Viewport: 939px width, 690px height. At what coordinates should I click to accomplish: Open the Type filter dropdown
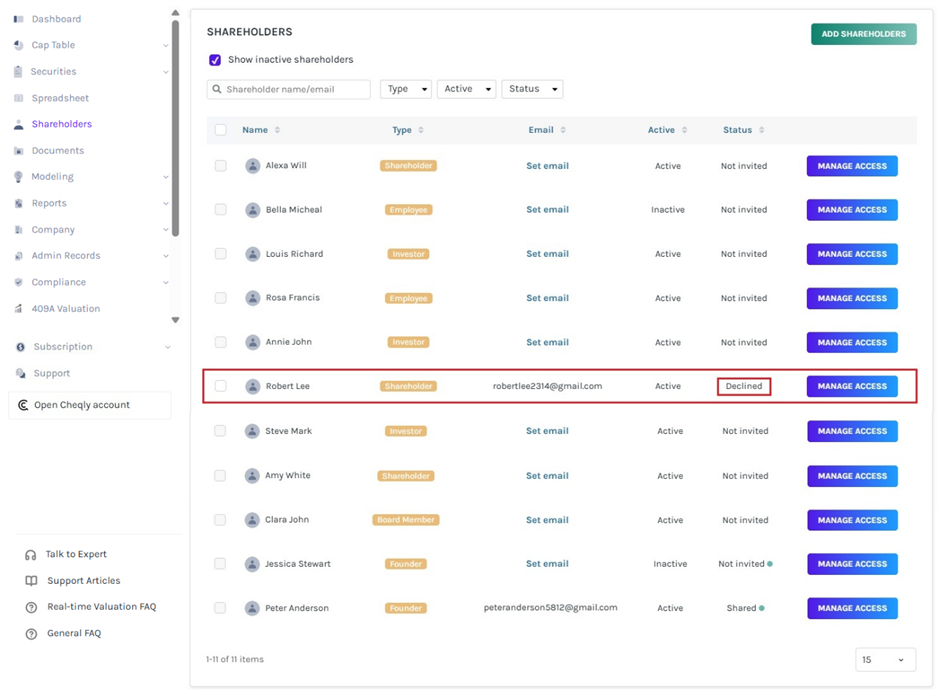pos(406,89)
